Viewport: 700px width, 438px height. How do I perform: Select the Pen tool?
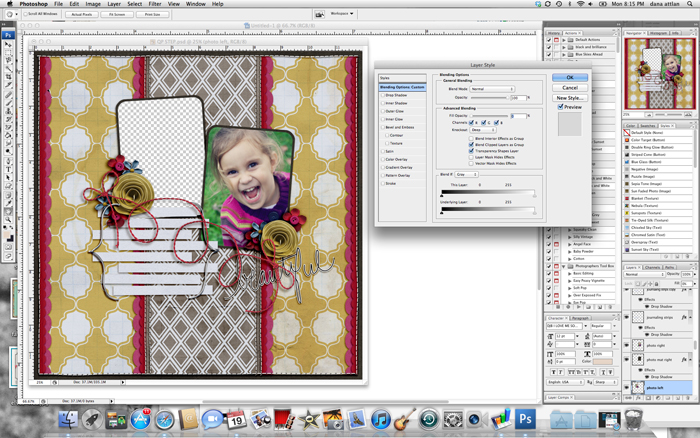tap(8, 161)
